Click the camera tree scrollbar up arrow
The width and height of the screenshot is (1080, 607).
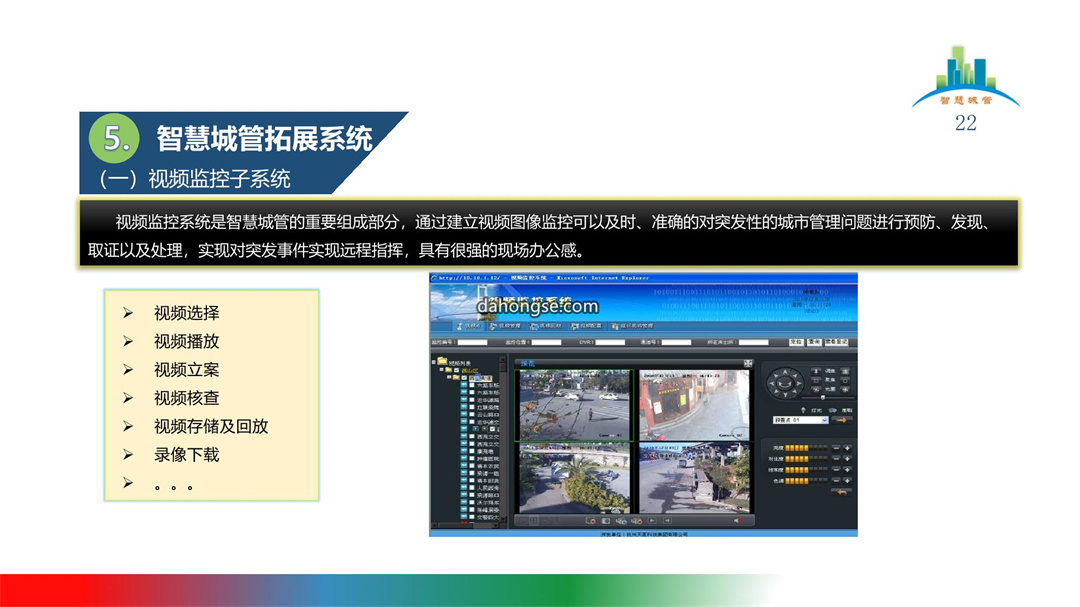click(x=503, y=360)
